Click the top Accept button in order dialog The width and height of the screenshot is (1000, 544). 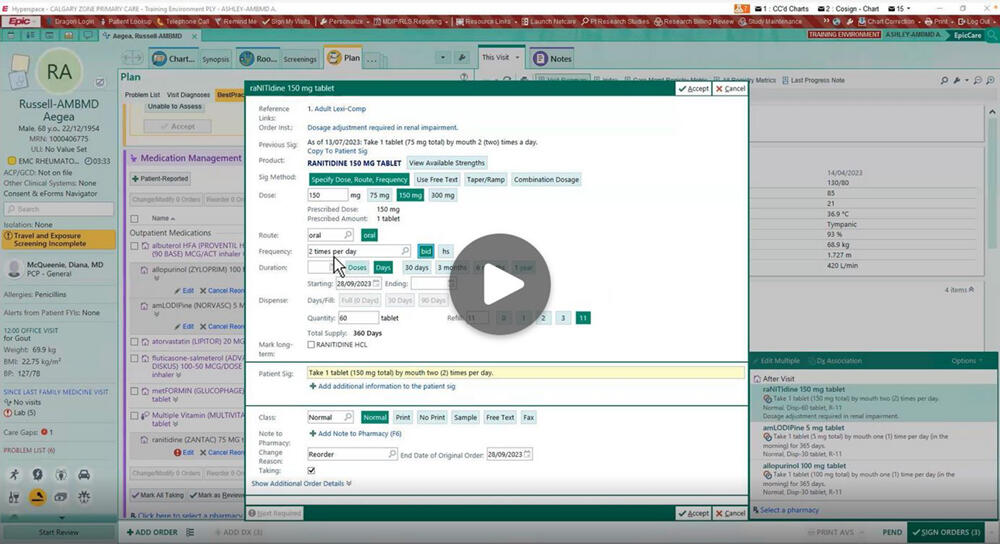[693, 89]
